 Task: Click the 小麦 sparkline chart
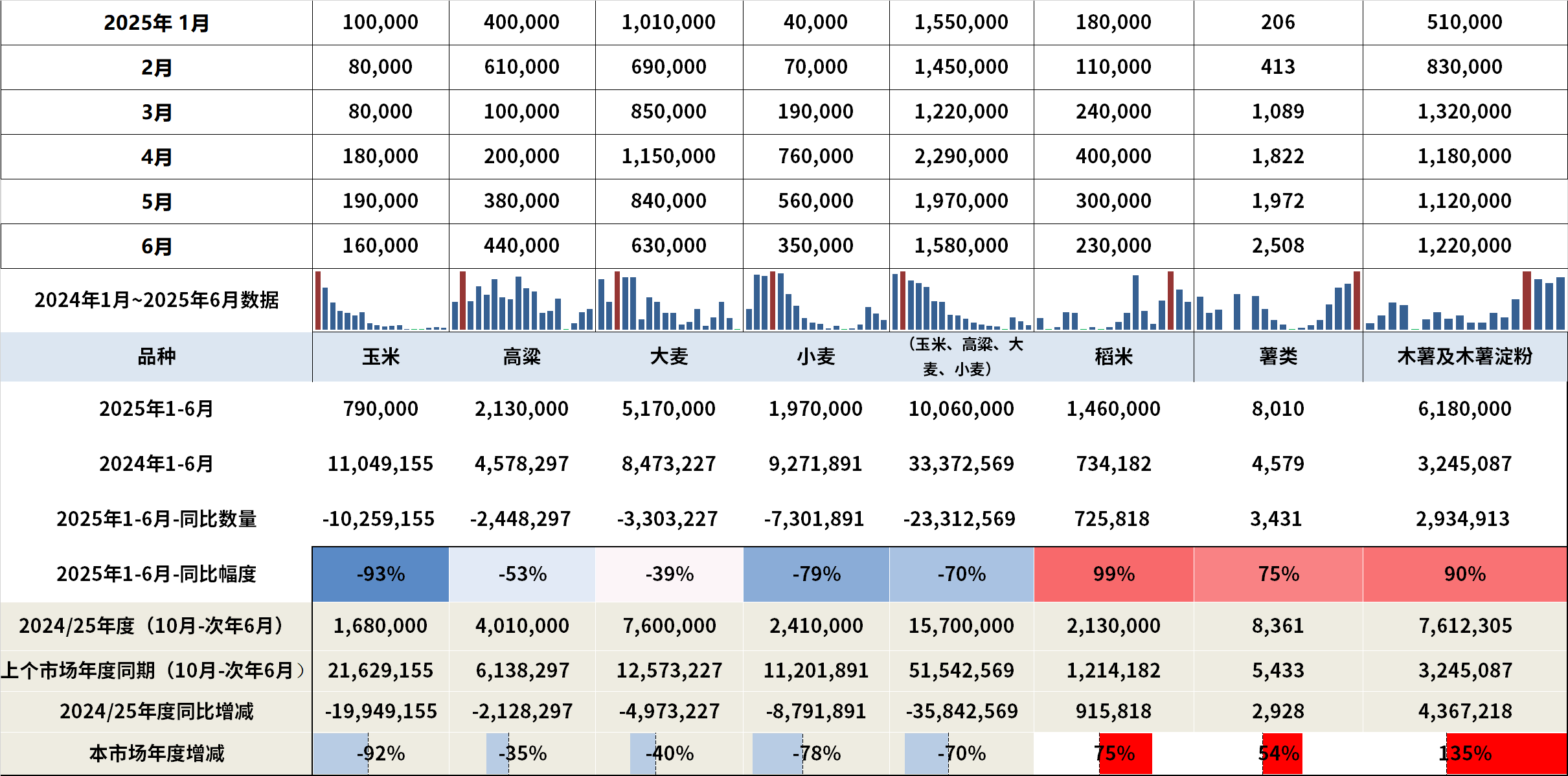coord(816,301)
